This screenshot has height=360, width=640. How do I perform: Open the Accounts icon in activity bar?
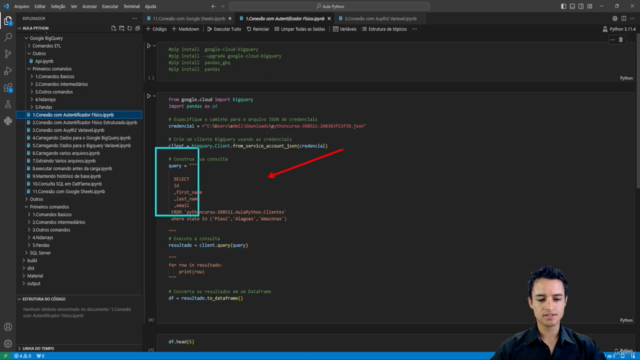click(x=8, y=327)
